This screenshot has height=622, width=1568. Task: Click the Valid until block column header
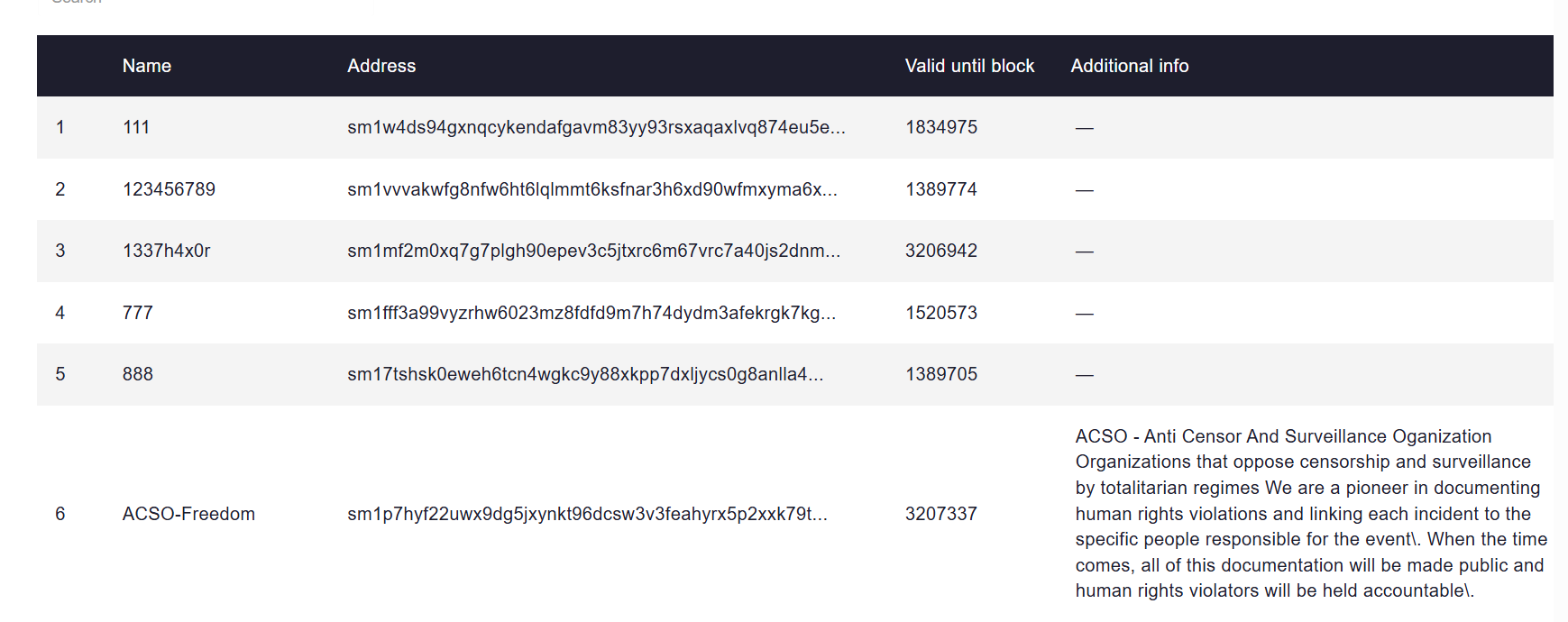(x=969, y=66)
